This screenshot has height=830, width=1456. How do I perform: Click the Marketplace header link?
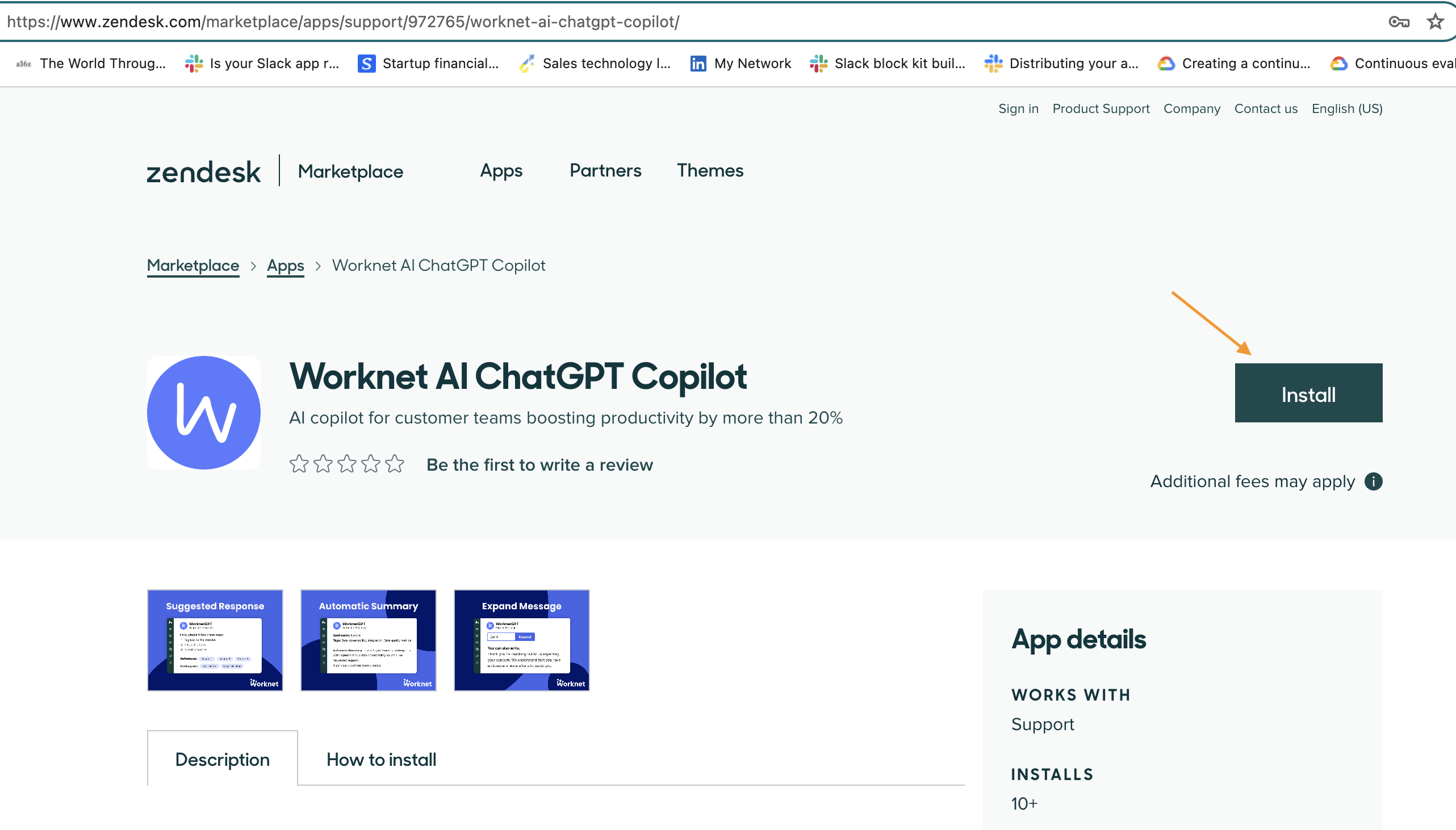350,171
